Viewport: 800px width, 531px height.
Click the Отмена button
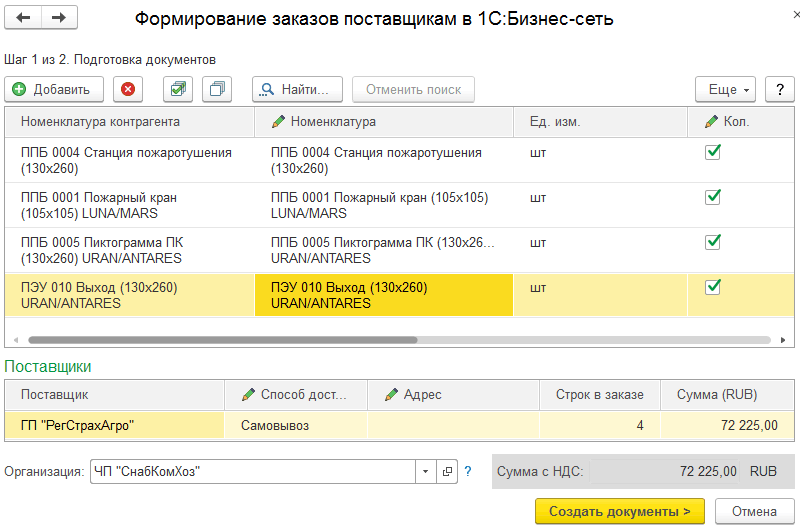coord(754,511)
